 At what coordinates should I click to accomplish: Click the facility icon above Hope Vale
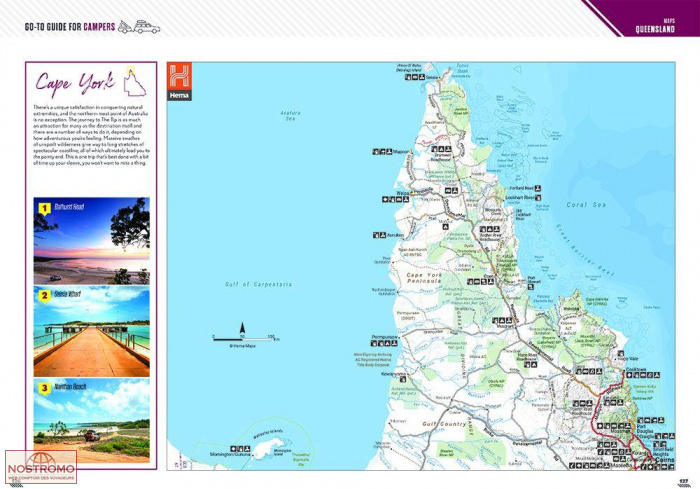pyautogui.click(x=621, y=353)
